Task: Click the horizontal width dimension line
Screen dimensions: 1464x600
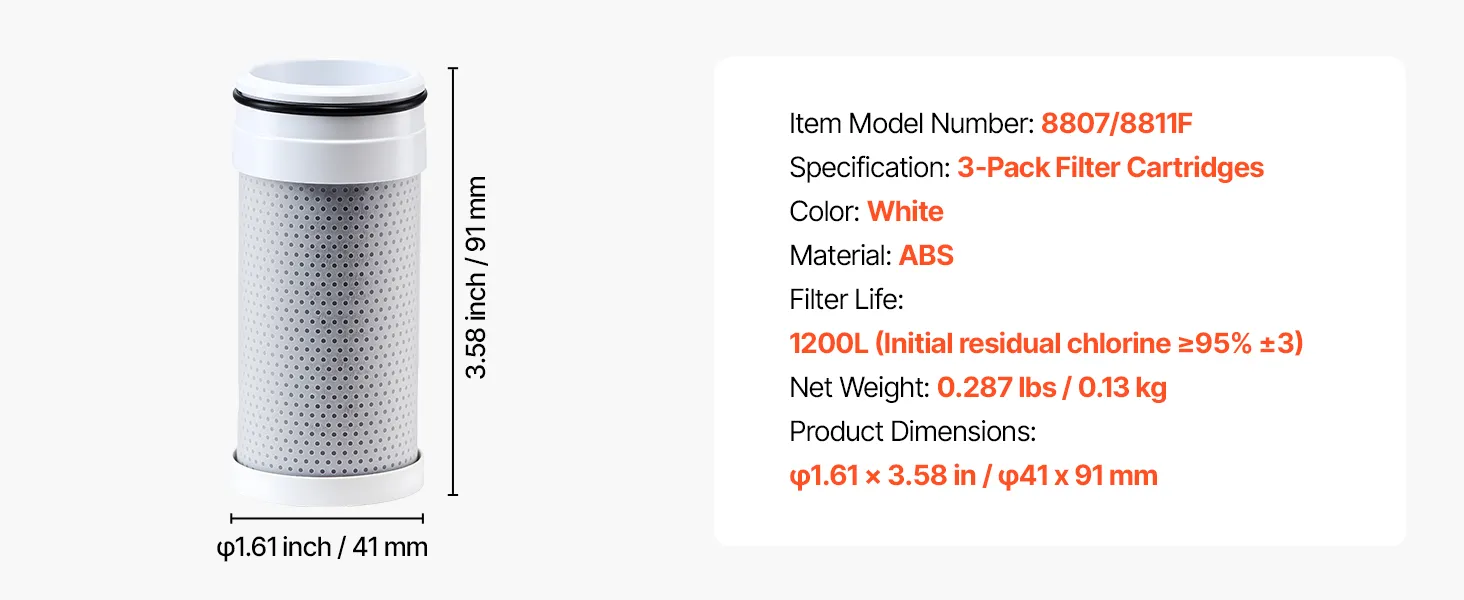Action: pyautogui.click(x=327, y=518)
